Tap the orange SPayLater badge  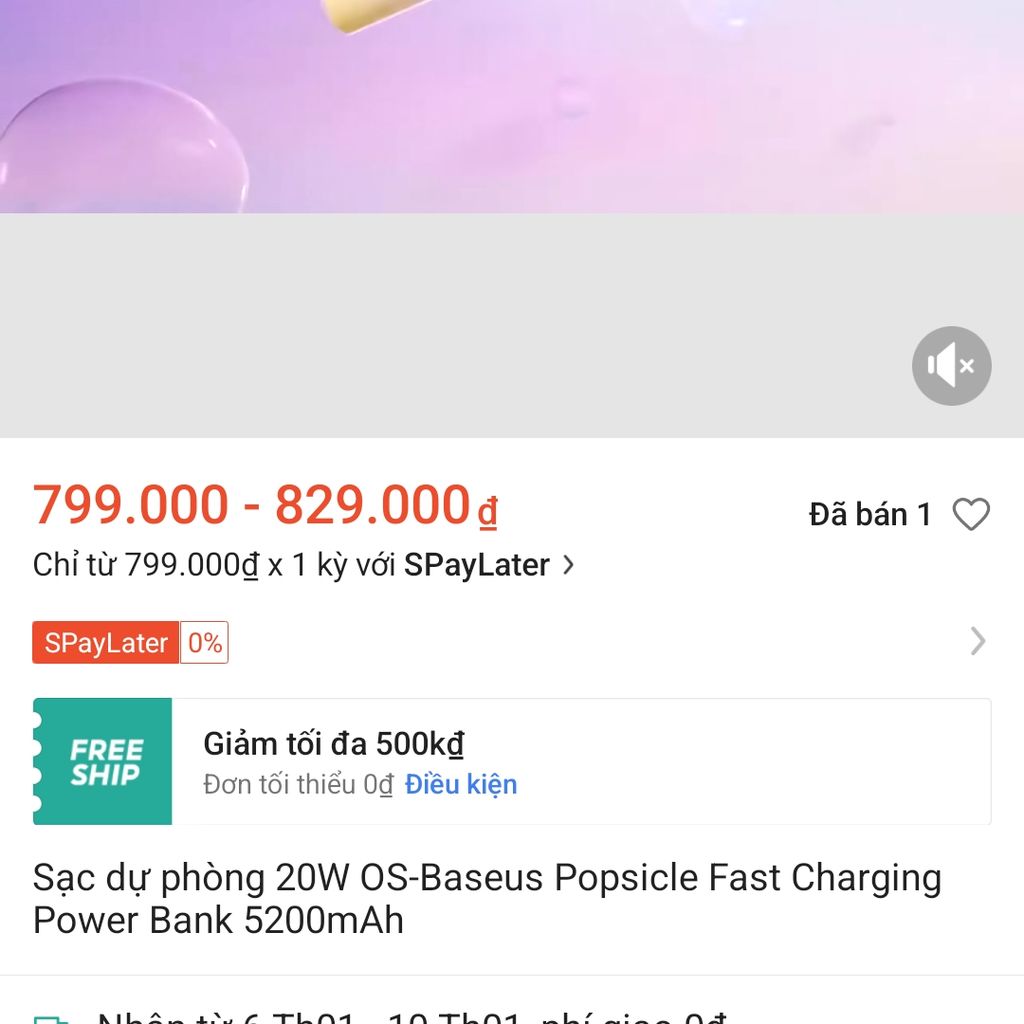pyautogui.click(x=106, y=643)
